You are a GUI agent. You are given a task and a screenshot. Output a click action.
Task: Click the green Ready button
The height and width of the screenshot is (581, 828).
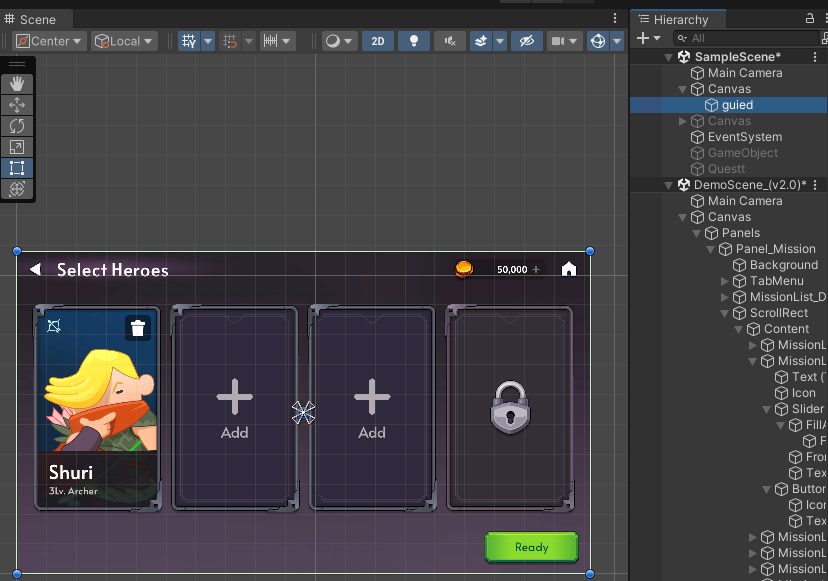(532, 547)
